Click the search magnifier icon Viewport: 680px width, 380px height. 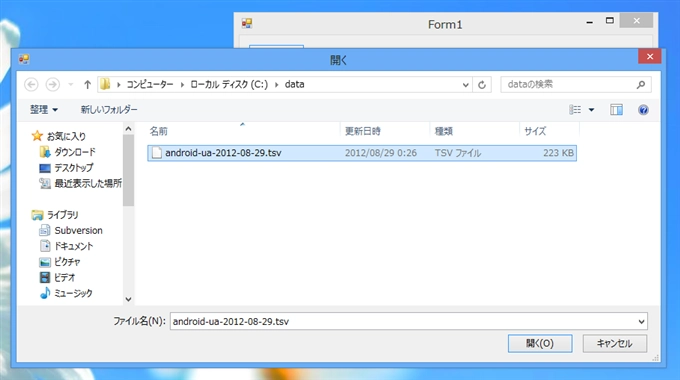[641, 85]
